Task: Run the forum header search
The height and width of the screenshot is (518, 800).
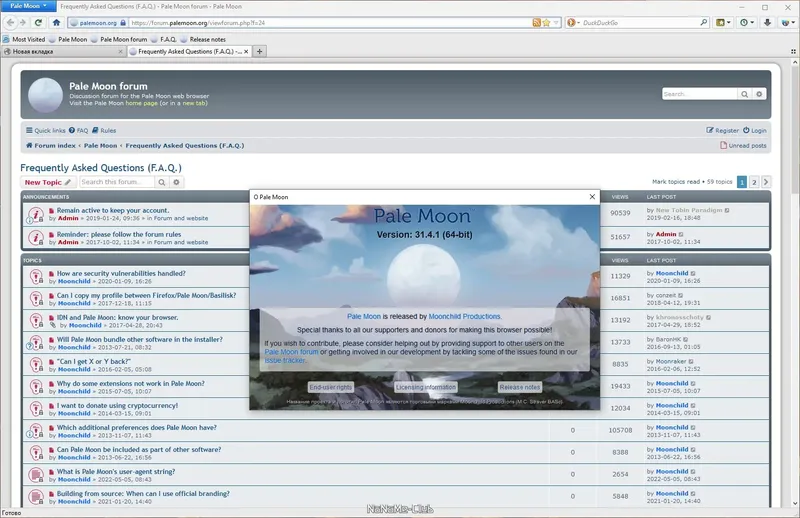Action: [x=744, y=94]
